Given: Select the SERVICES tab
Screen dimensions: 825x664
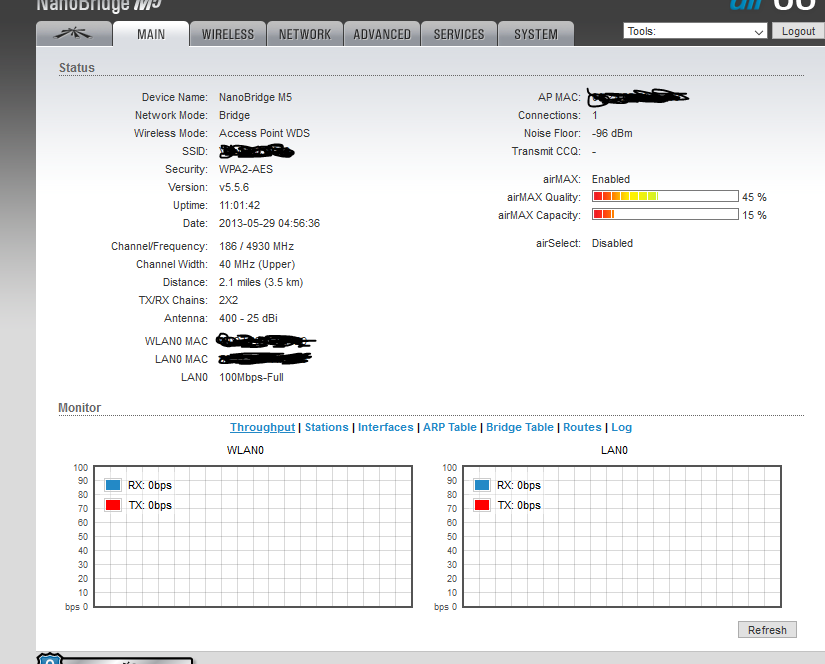Looking at the screenshot, I should coord(459,34).
